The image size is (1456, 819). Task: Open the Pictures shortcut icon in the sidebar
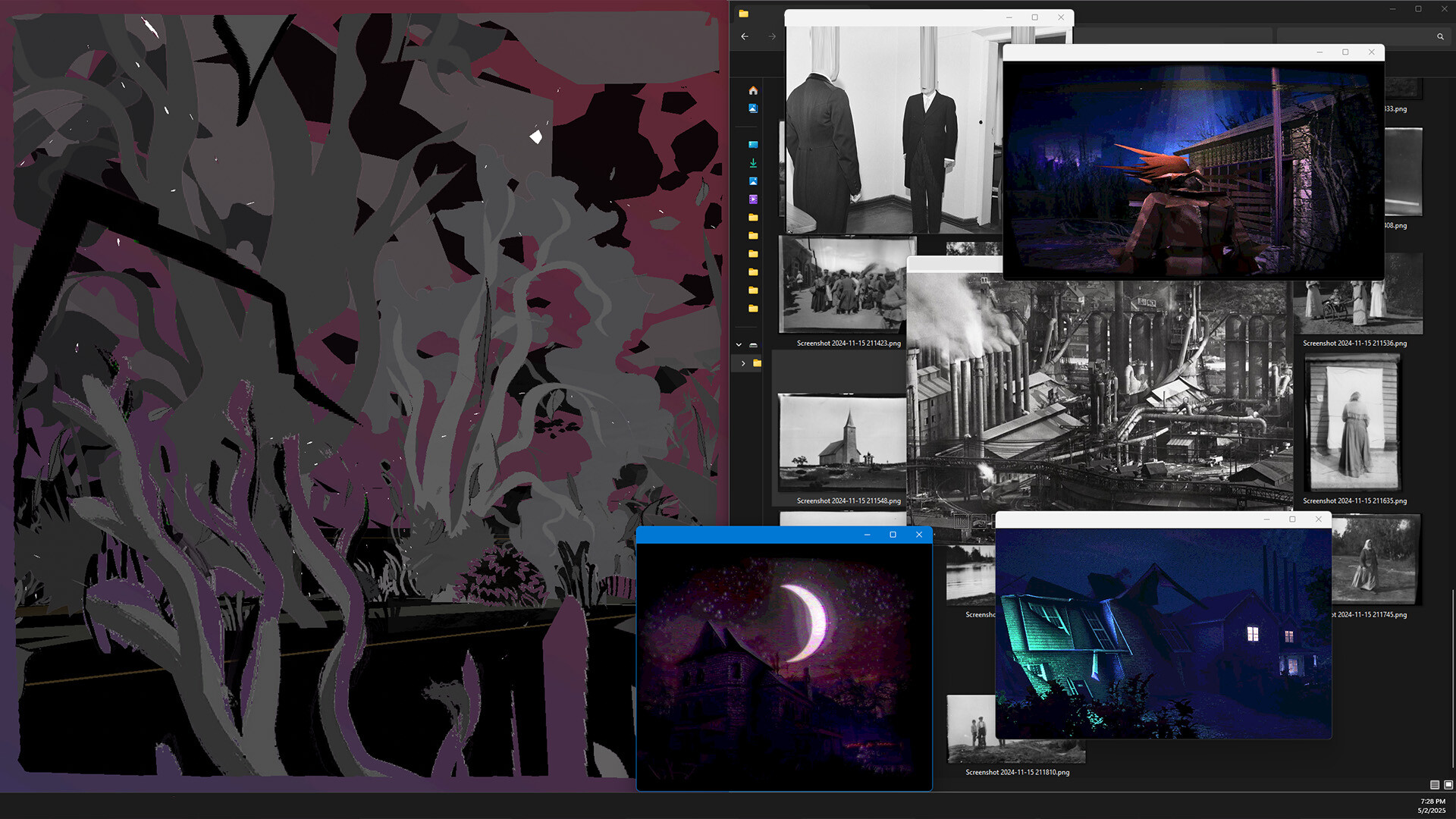pyautogui.click(x=753, y=180)
